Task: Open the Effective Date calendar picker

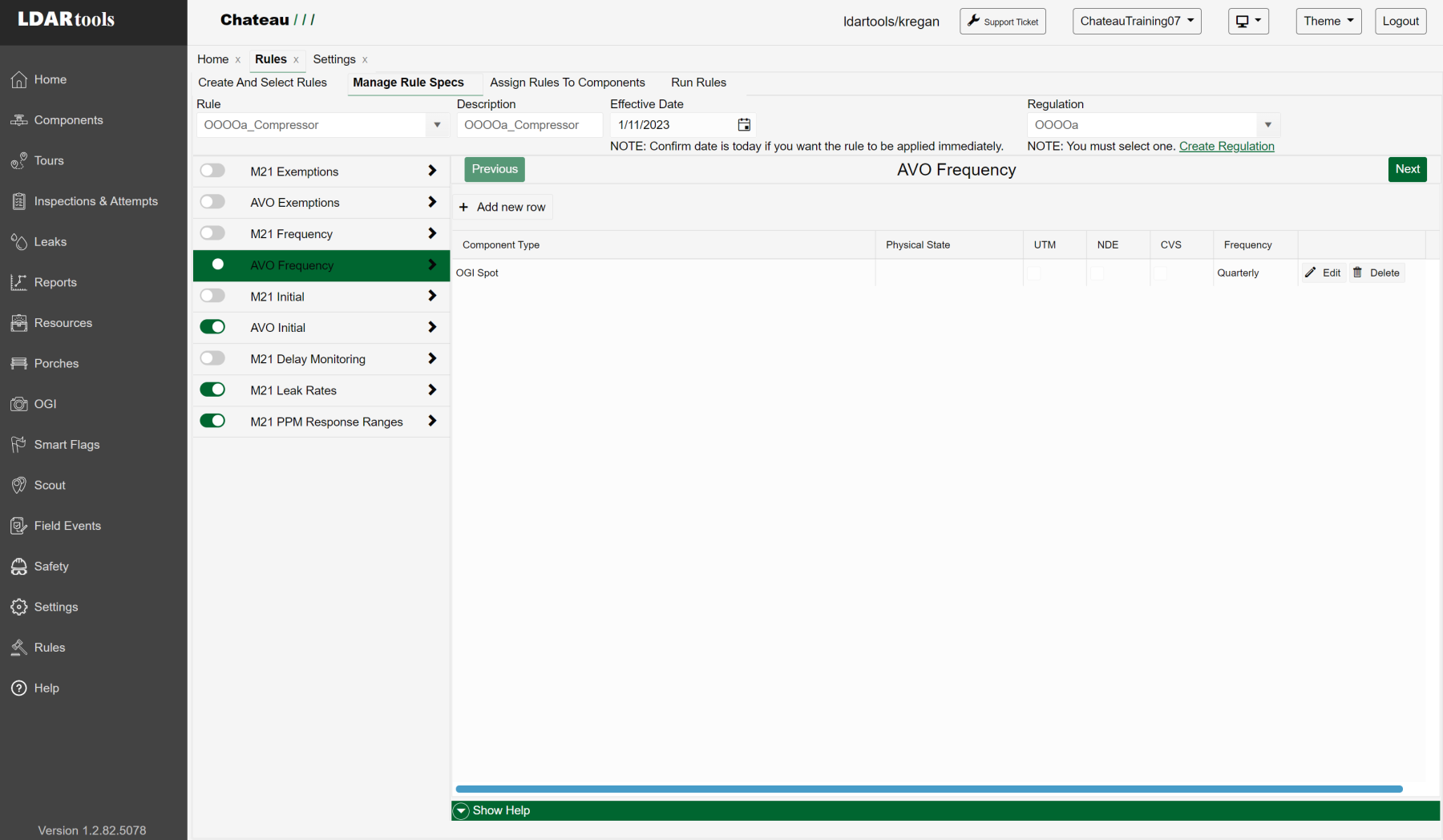Action: (744, 125)
